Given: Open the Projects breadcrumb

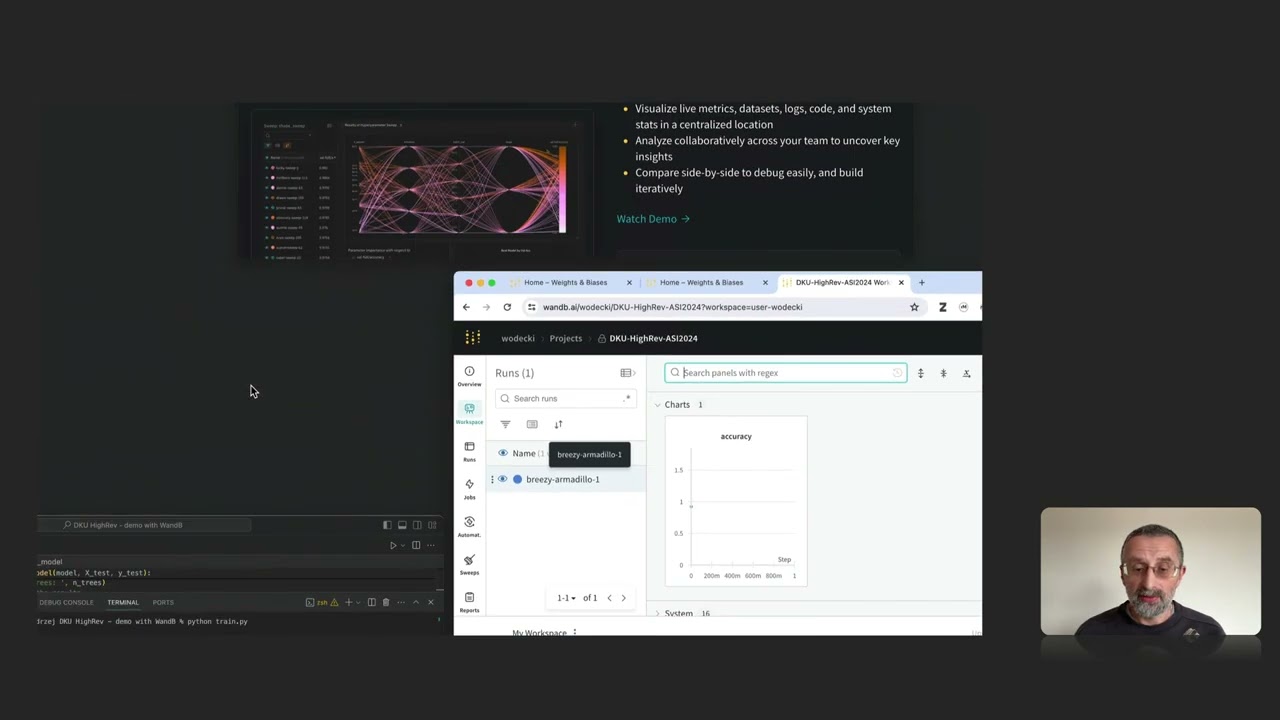Looking at the screenshot, I should point(565,338).
